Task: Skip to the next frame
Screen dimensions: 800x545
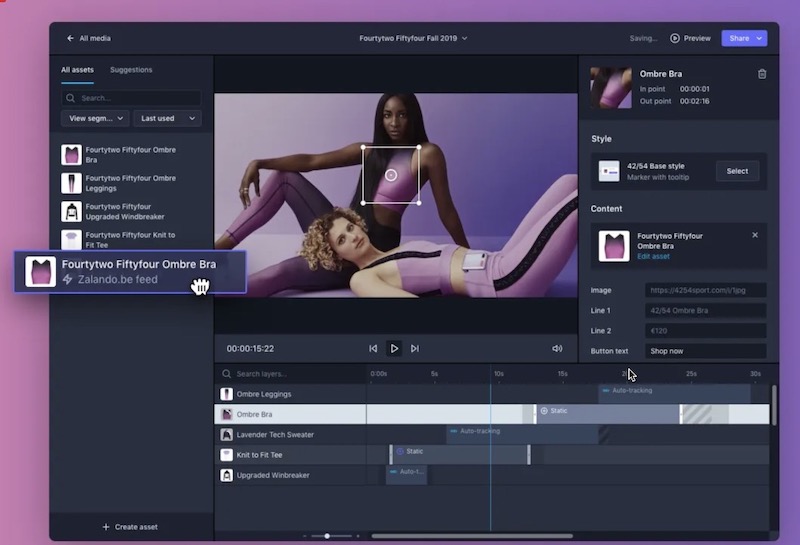Action: pyautogui.click(x=415, y=349)
